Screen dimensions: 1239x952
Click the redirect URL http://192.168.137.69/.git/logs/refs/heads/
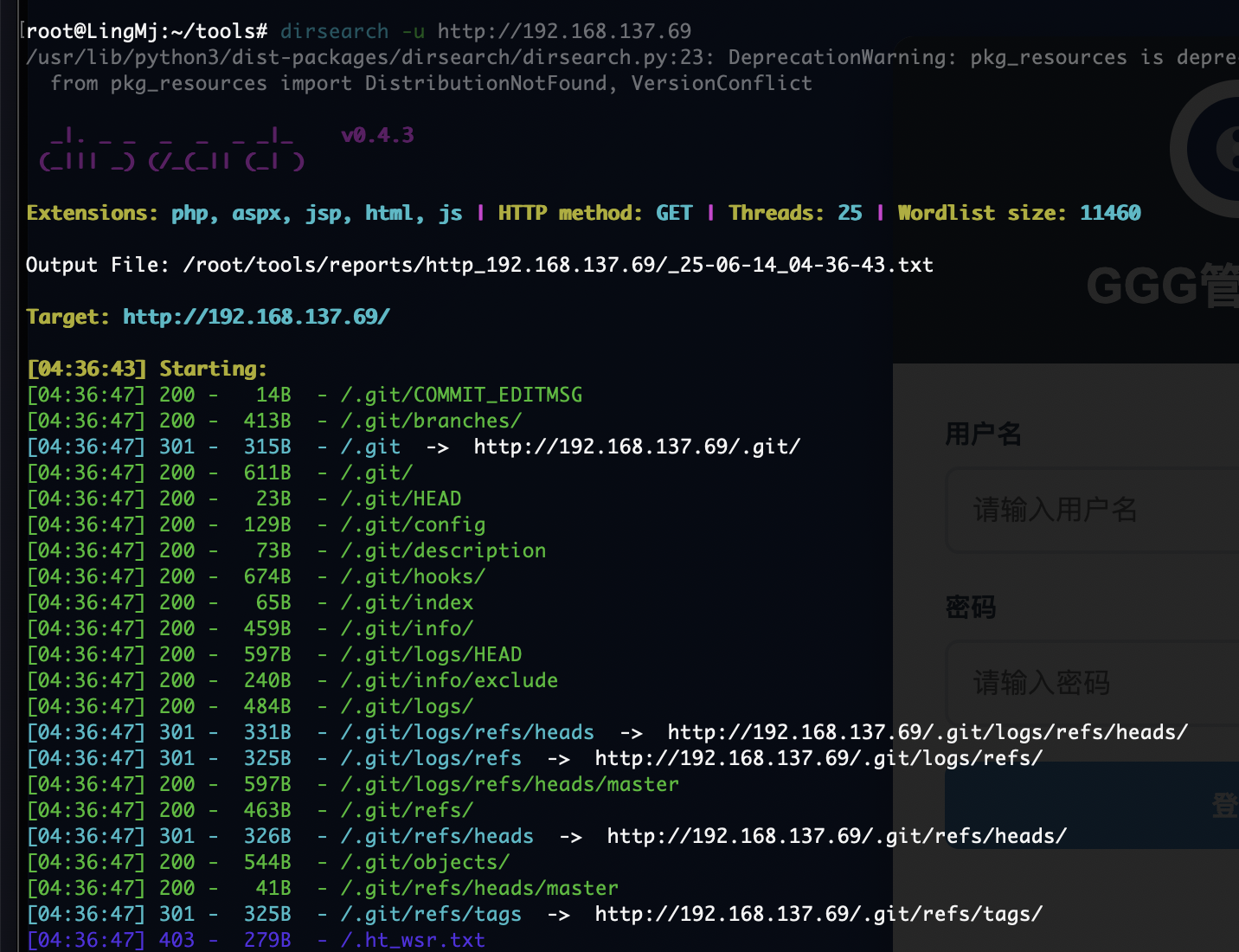pos(928,732)
